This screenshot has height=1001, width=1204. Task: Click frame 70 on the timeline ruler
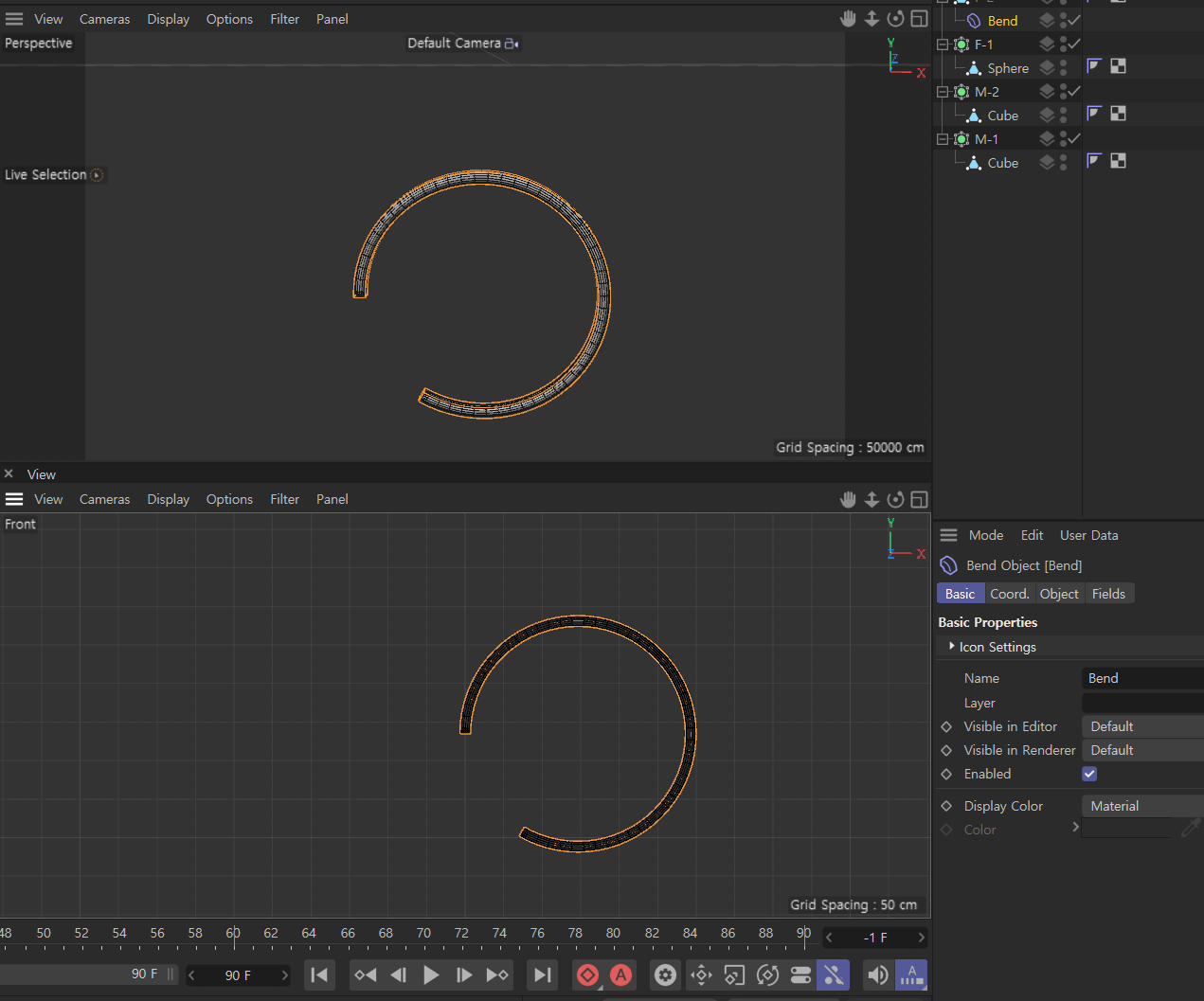pyautogui.click(x=423, y=933)
